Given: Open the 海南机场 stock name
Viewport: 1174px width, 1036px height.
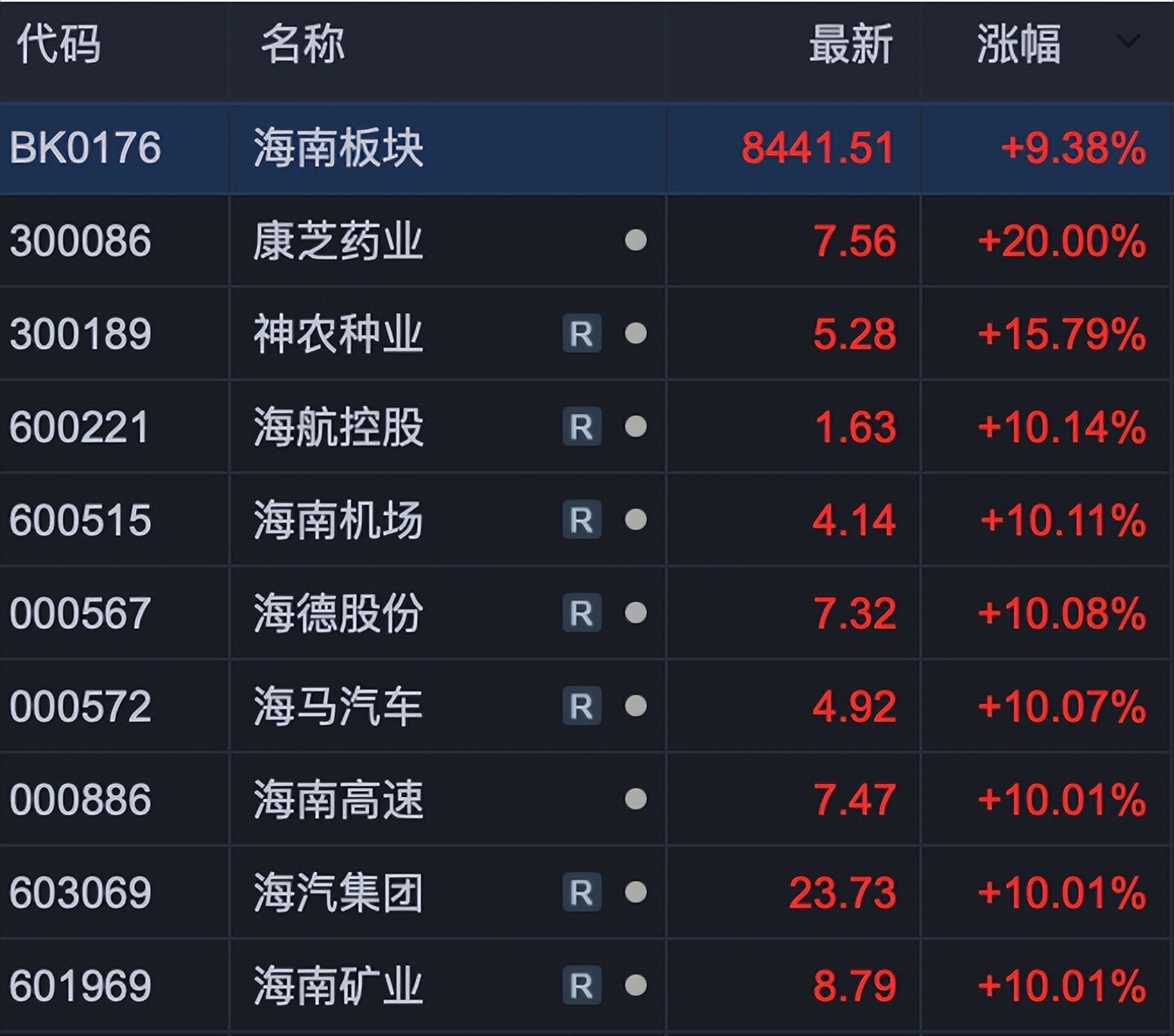Looking at the screenshot, I should (338, 521).
